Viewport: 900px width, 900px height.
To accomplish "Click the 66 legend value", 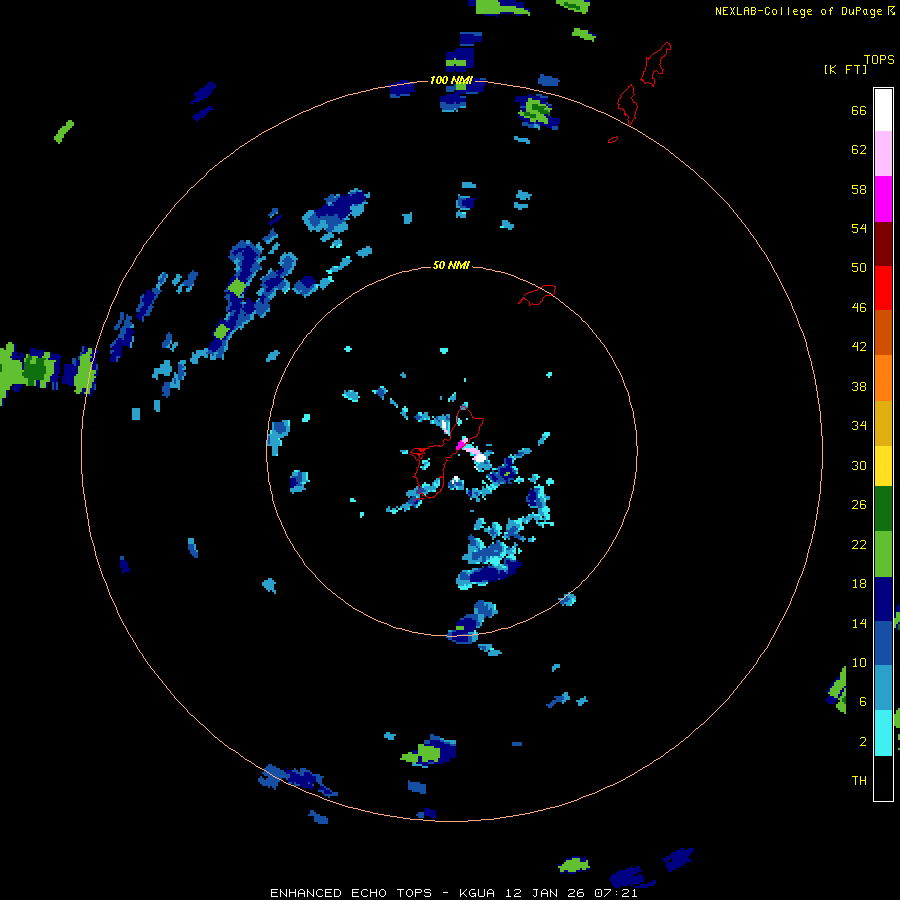I will pyautogui.click(x=859, y=110).
